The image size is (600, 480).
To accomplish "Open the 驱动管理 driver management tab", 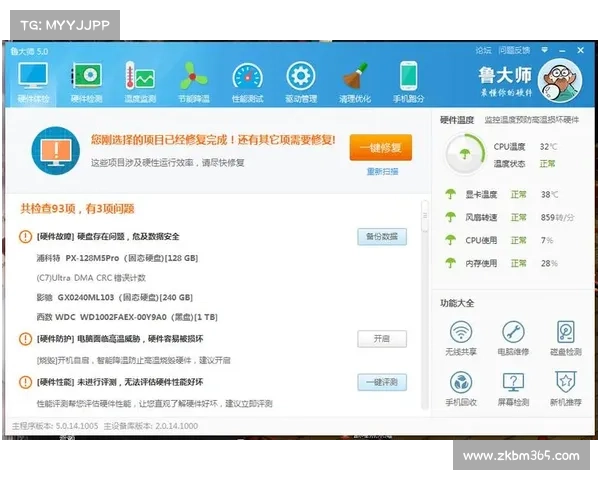I will 301,83.
